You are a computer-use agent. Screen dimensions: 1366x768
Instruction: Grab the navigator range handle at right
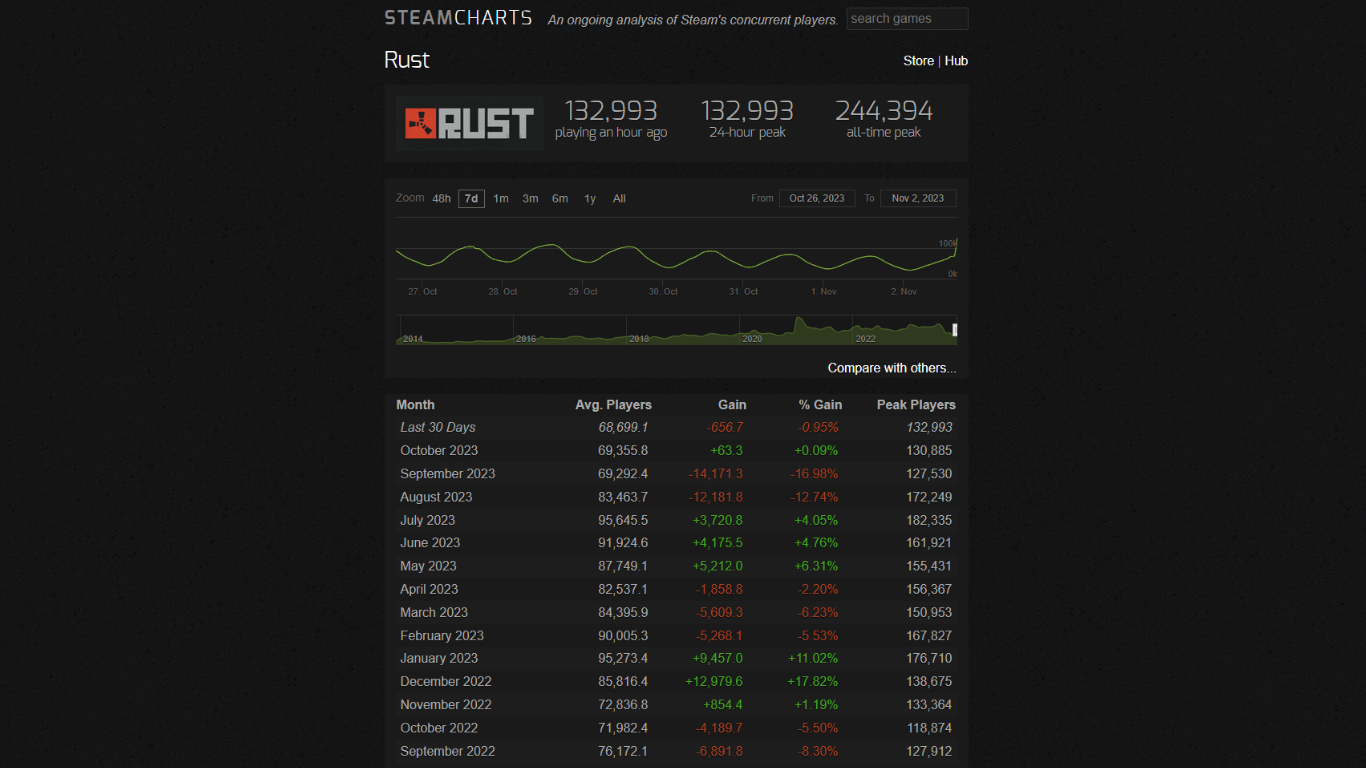point(955,330)
